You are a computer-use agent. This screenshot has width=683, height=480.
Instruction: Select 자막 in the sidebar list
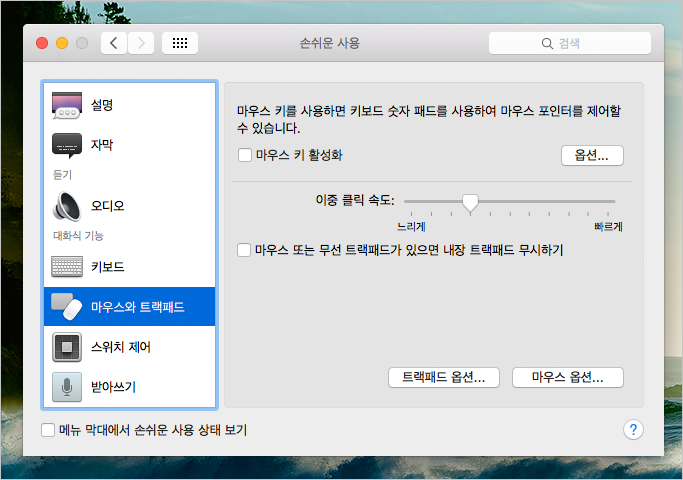(x=129, y=145)
